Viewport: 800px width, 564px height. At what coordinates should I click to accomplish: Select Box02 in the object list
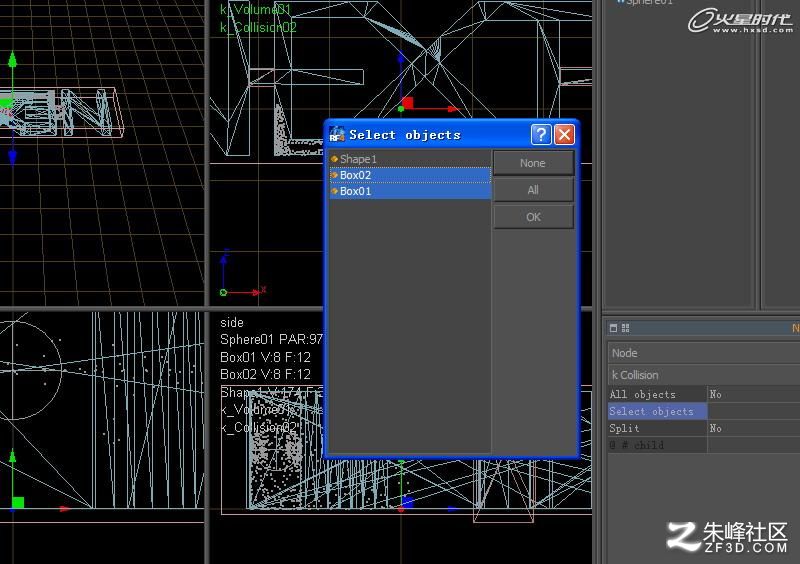point(410,175)
